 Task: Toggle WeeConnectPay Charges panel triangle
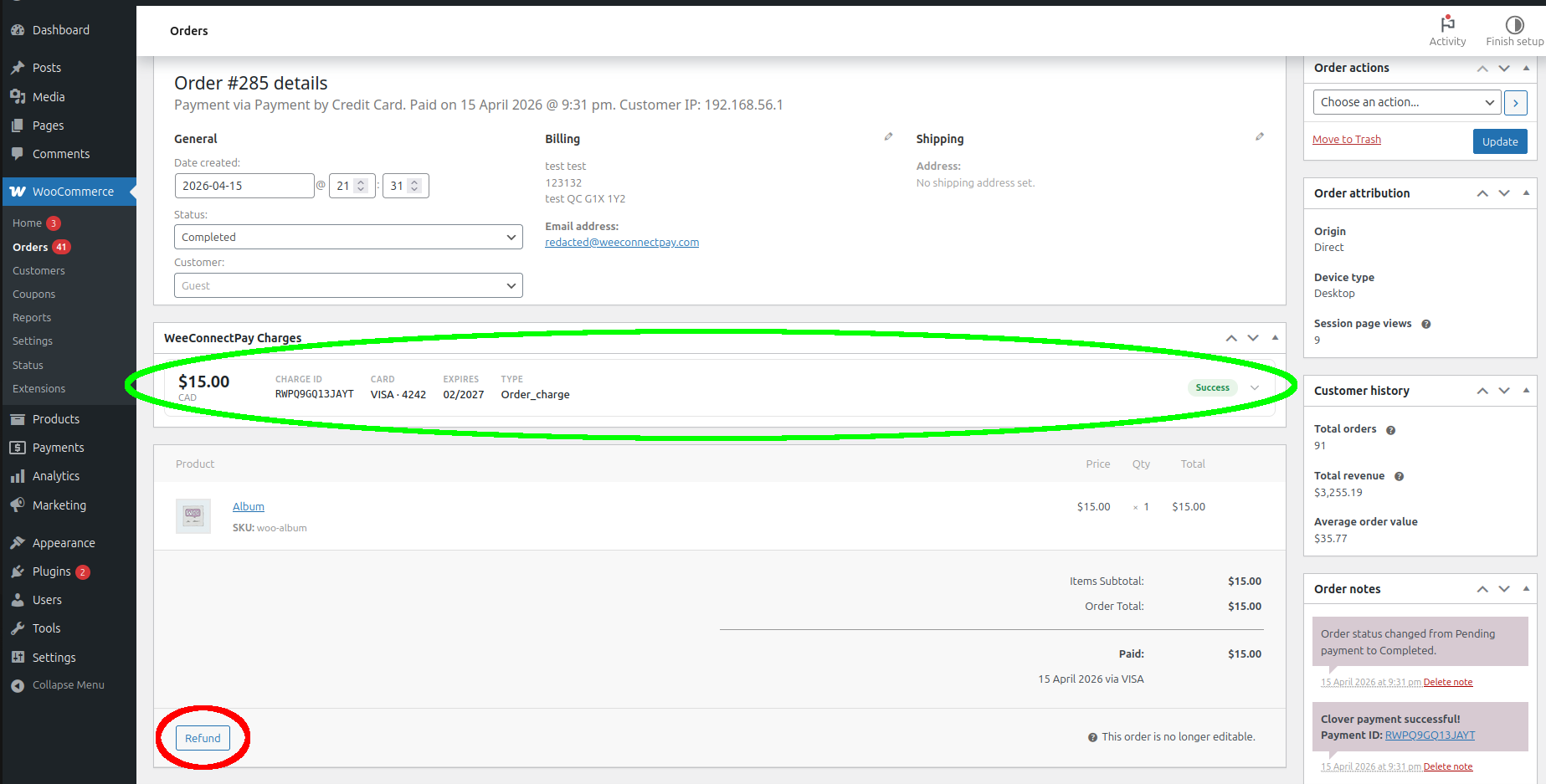[1275, 337]
